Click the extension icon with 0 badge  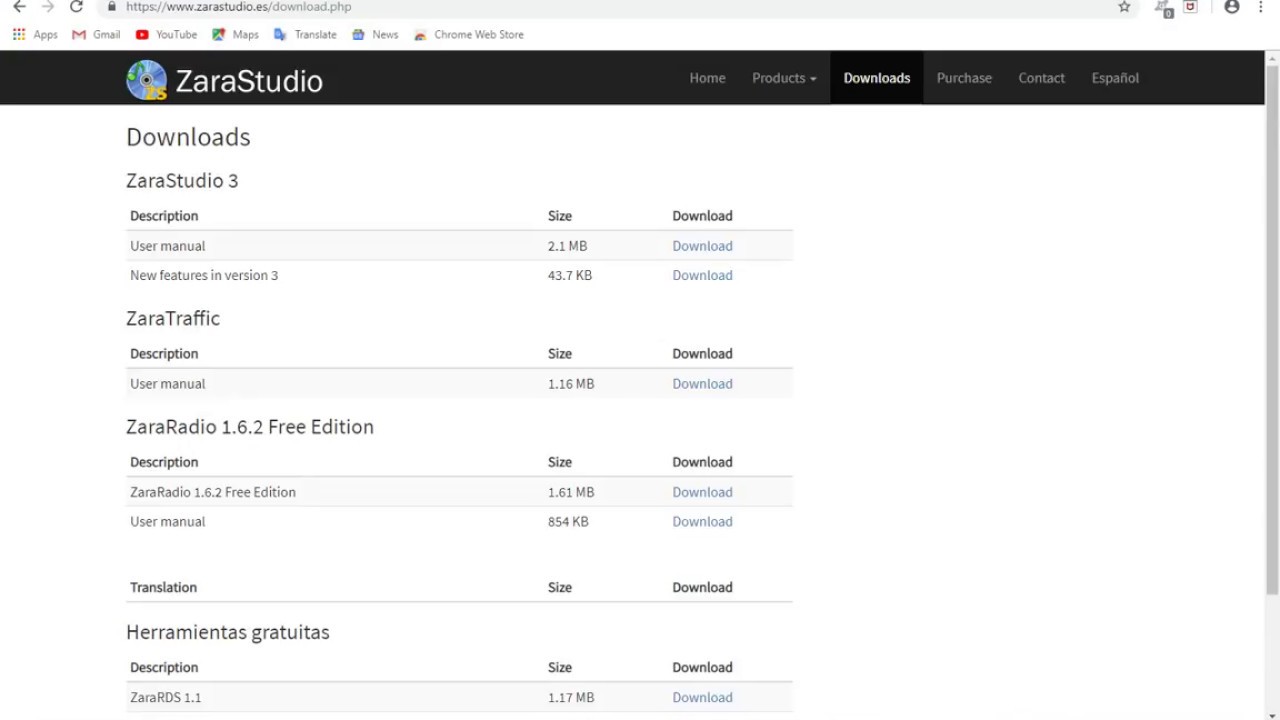click(x=1163, y=9)
